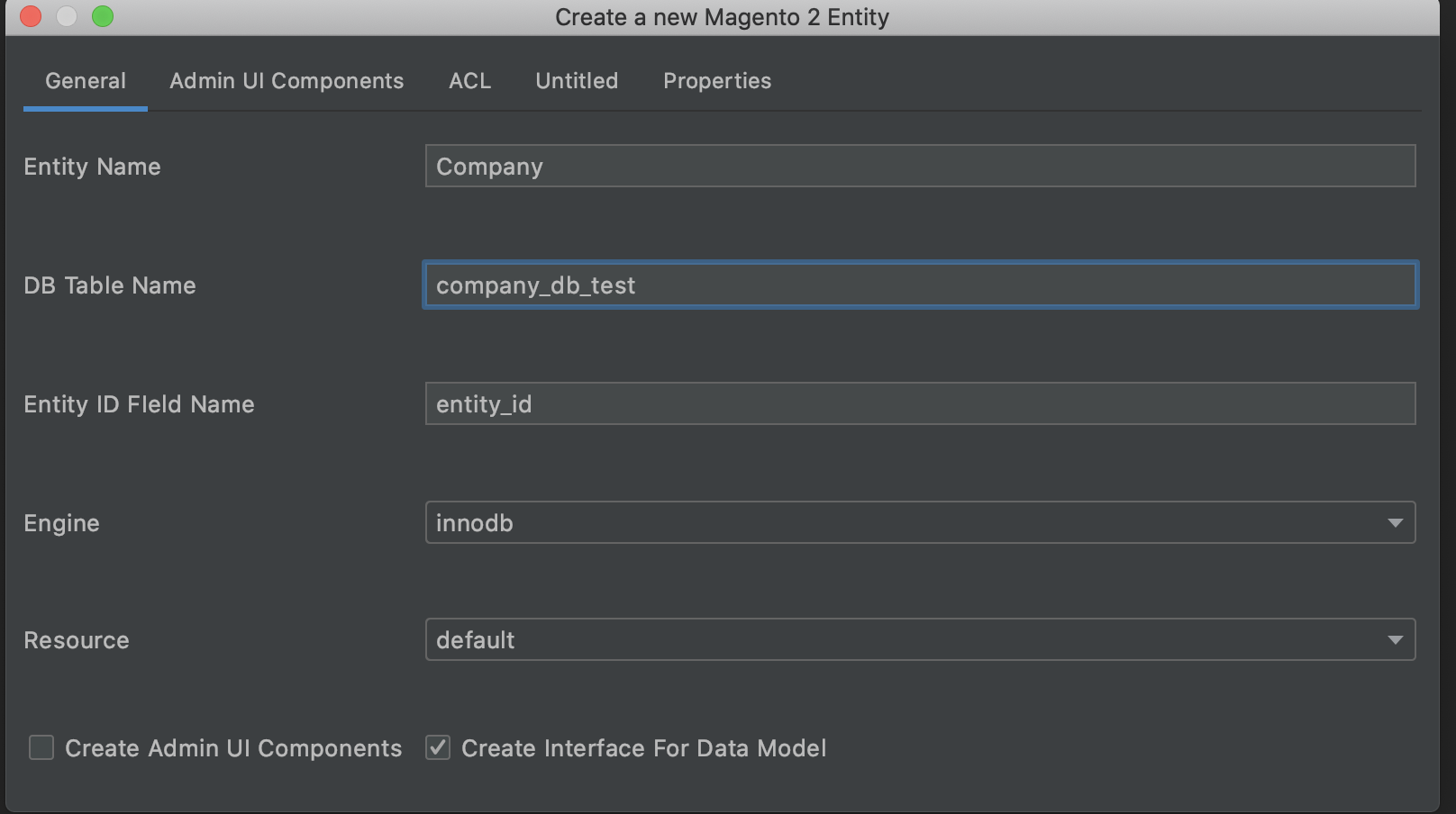Image resolution: width=1456 pixels, height=814 pixels.
Task: Click the dialog title bar text
Action: (722, 17)
